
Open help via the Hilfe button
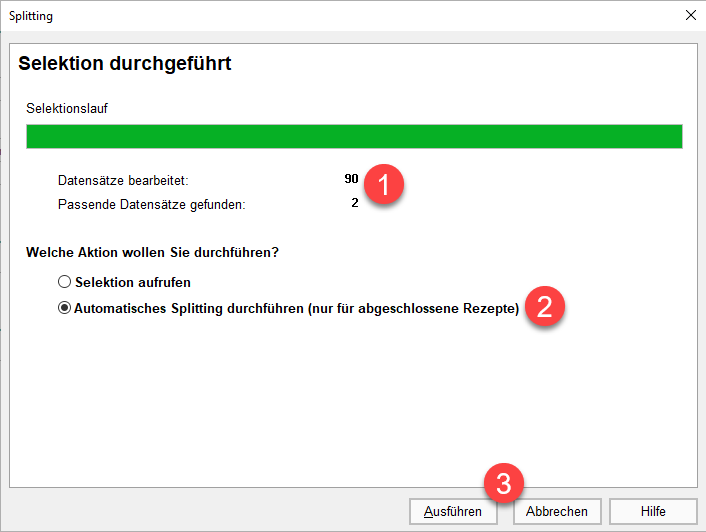(x=652, y=511)
